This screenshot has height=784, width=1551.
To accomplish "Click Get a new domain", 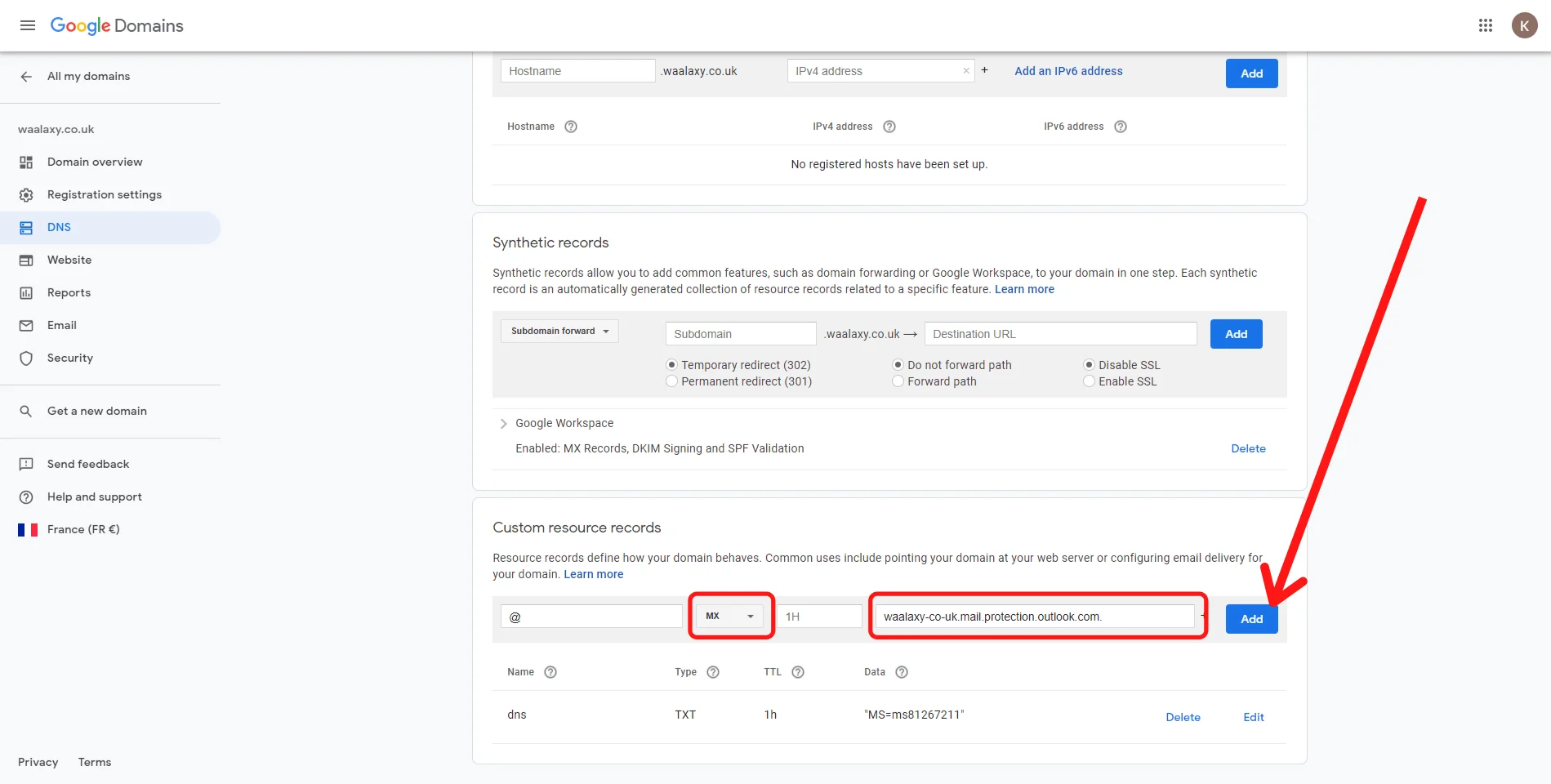I will click(x=97, y=412).
